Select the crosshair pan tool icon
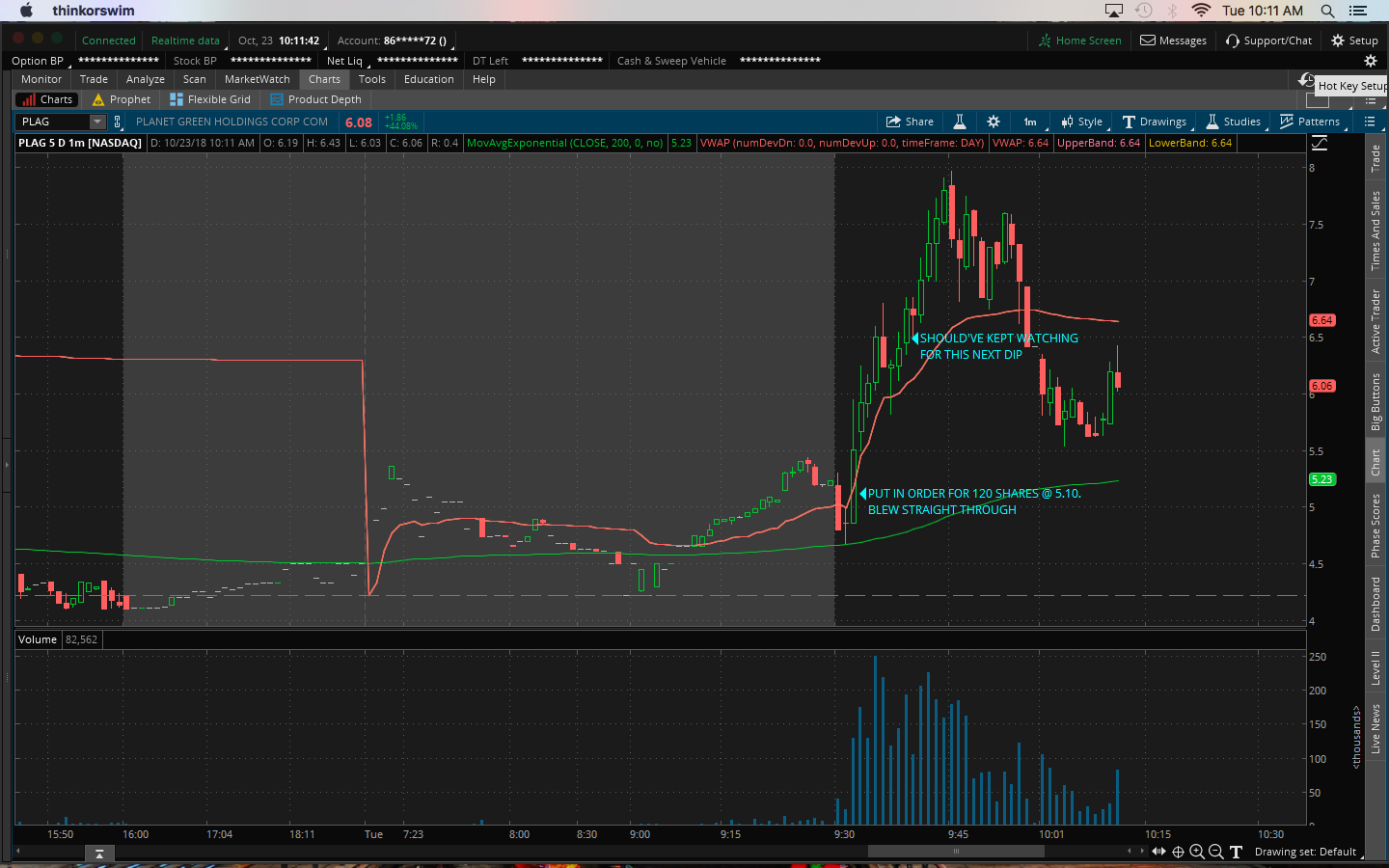1389x868 pixels. (x=1178, y=852)
